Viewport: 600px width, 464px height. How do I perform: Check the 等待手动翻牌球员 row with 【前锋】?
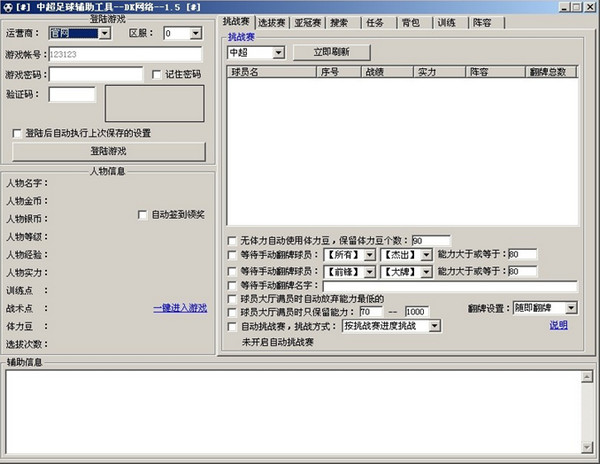[x=232, y=271]
